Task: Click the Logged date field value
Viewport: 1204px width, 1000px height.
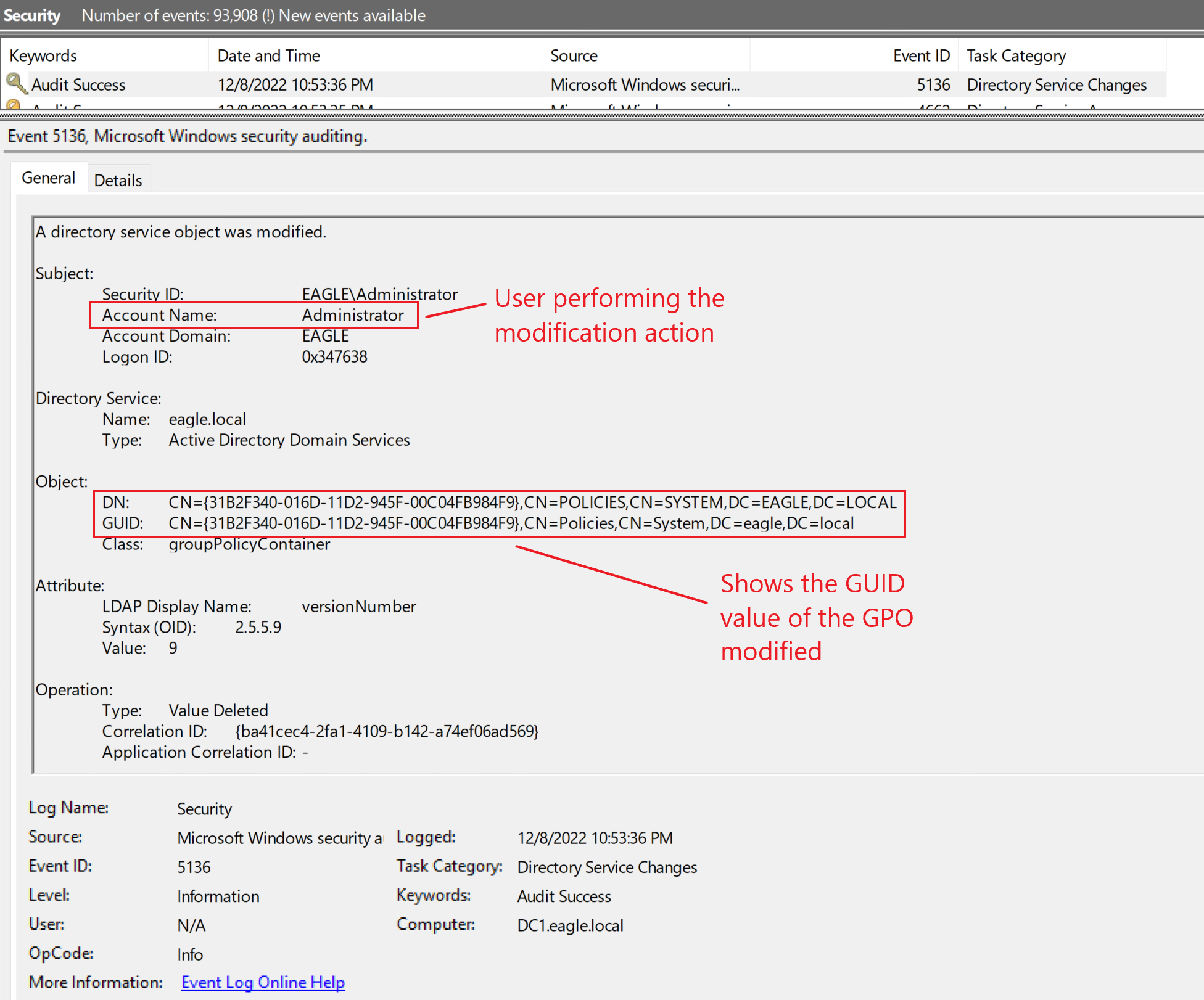Action: tap(595, 838)
